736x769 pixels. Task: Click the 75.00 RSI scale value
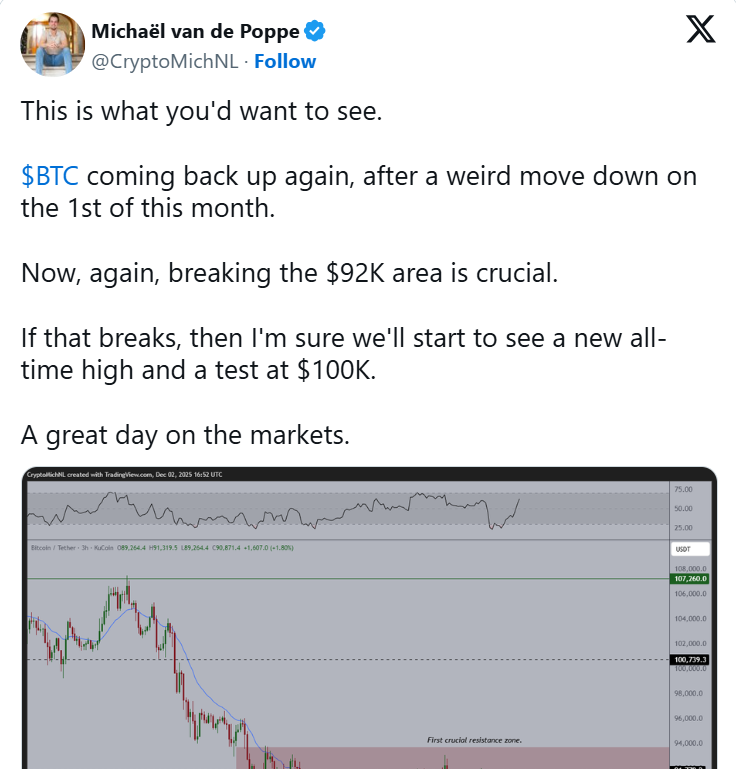(x=684, y=490)
